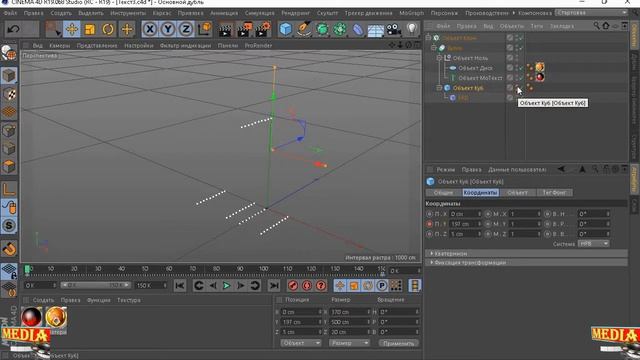Toggle layer checkbox for Объект Диск

pyautogui.click(x=510, y=68)
